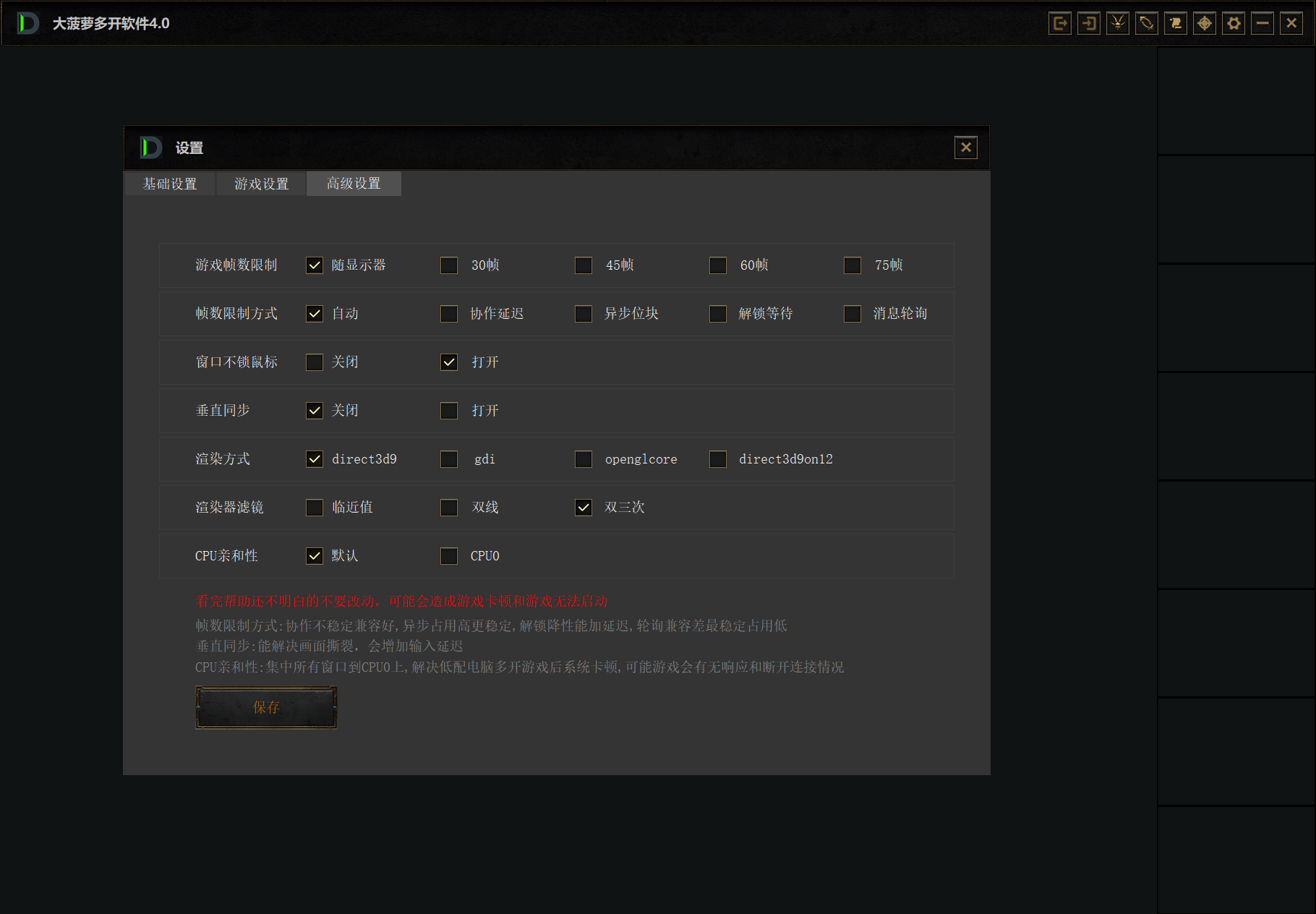Image resolution: width=1316 pixels, height=914 pixels.
Task: Click the horned demon skull icon
Action: 1118,23
